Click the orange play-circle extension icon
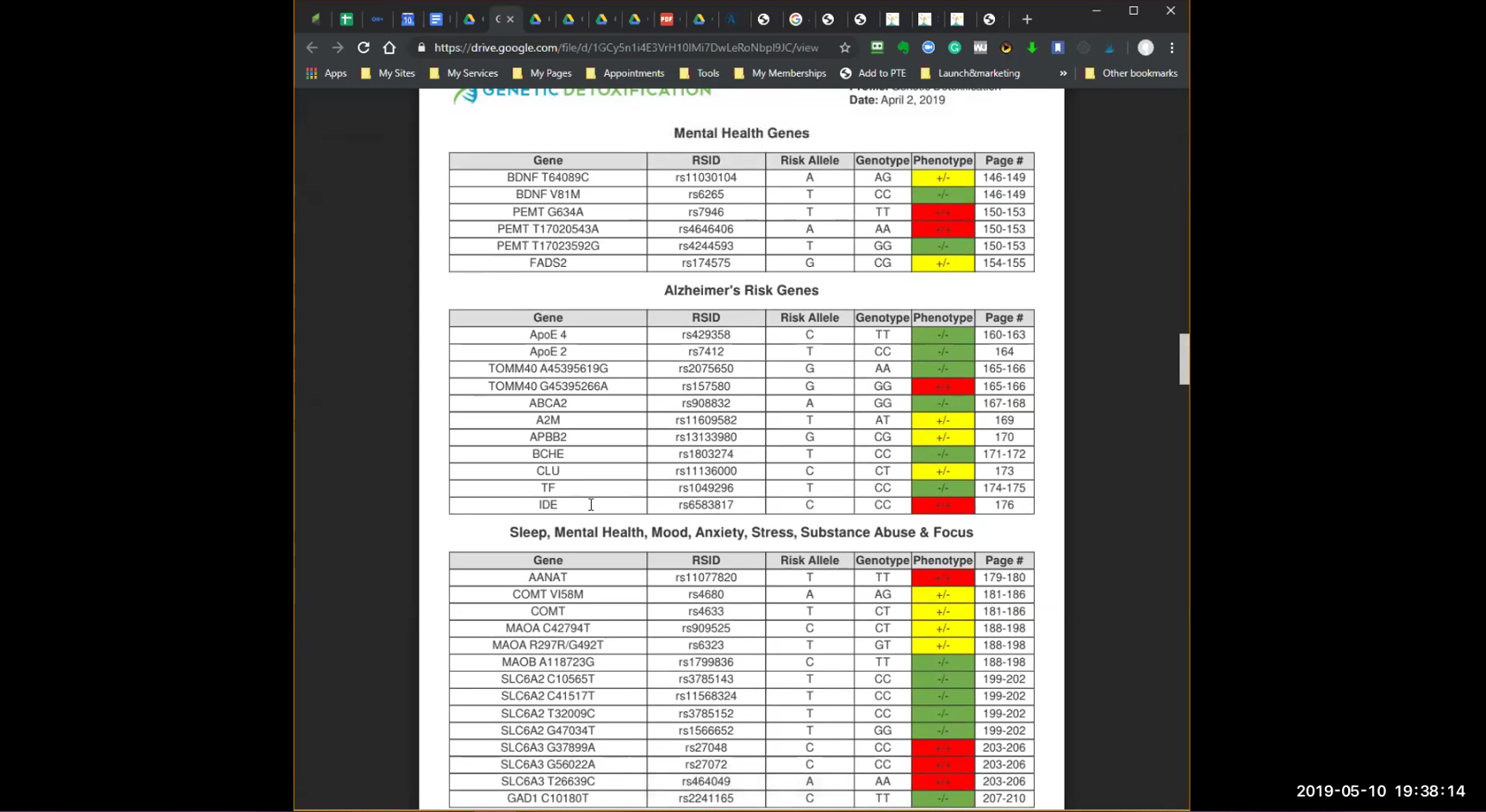Viewport: 1486px width, 812px height. 1006,48
